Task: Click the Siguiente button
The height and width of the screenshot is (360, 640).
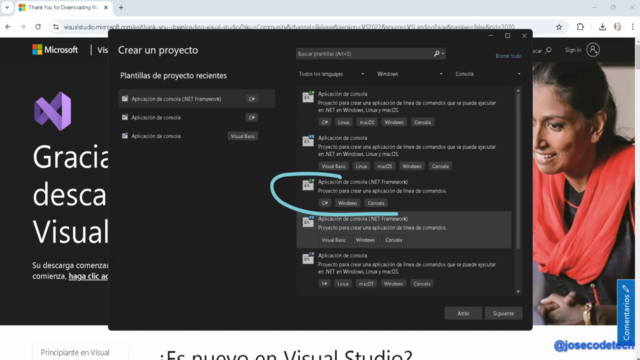Action: [x=503, y=313]
